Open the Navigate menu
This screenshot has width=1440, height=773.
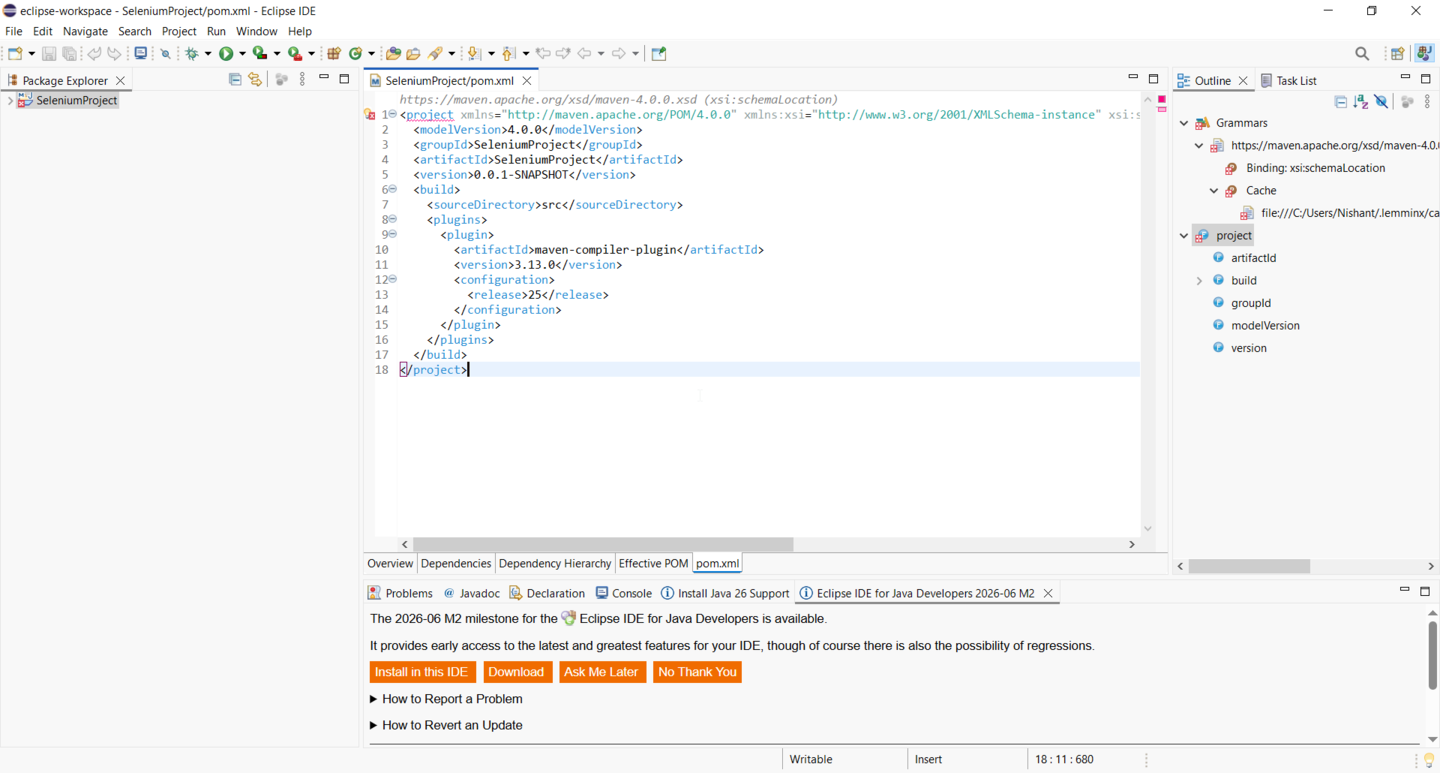click(85, 31)
